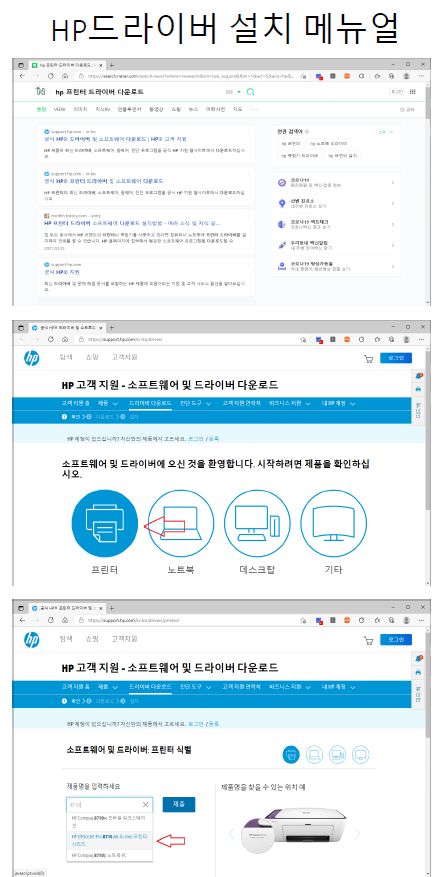Screen dimensions: 443x877
Task: Choose suggestion 'HP Compaq 8710p 노트북 PC'
Action: 109,856
